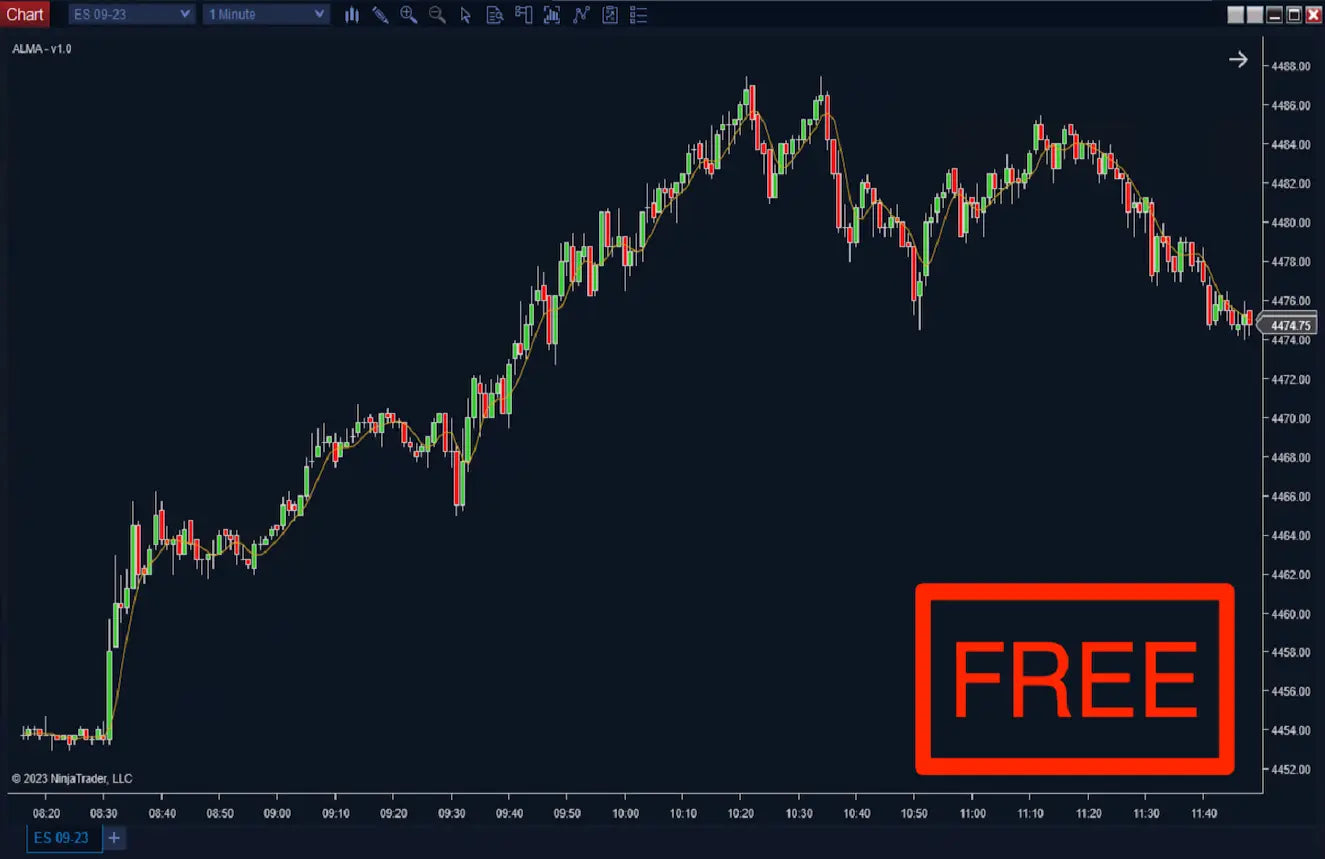Click the bar type candlestick icon

(351, 14)
